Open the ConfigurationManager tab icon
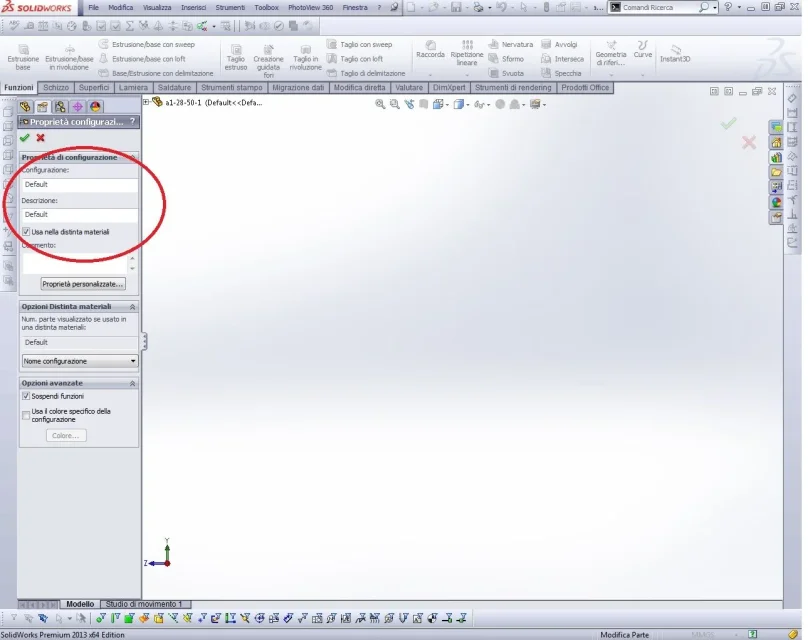Viewport: 808px width, 640px height. pos(60,106)
